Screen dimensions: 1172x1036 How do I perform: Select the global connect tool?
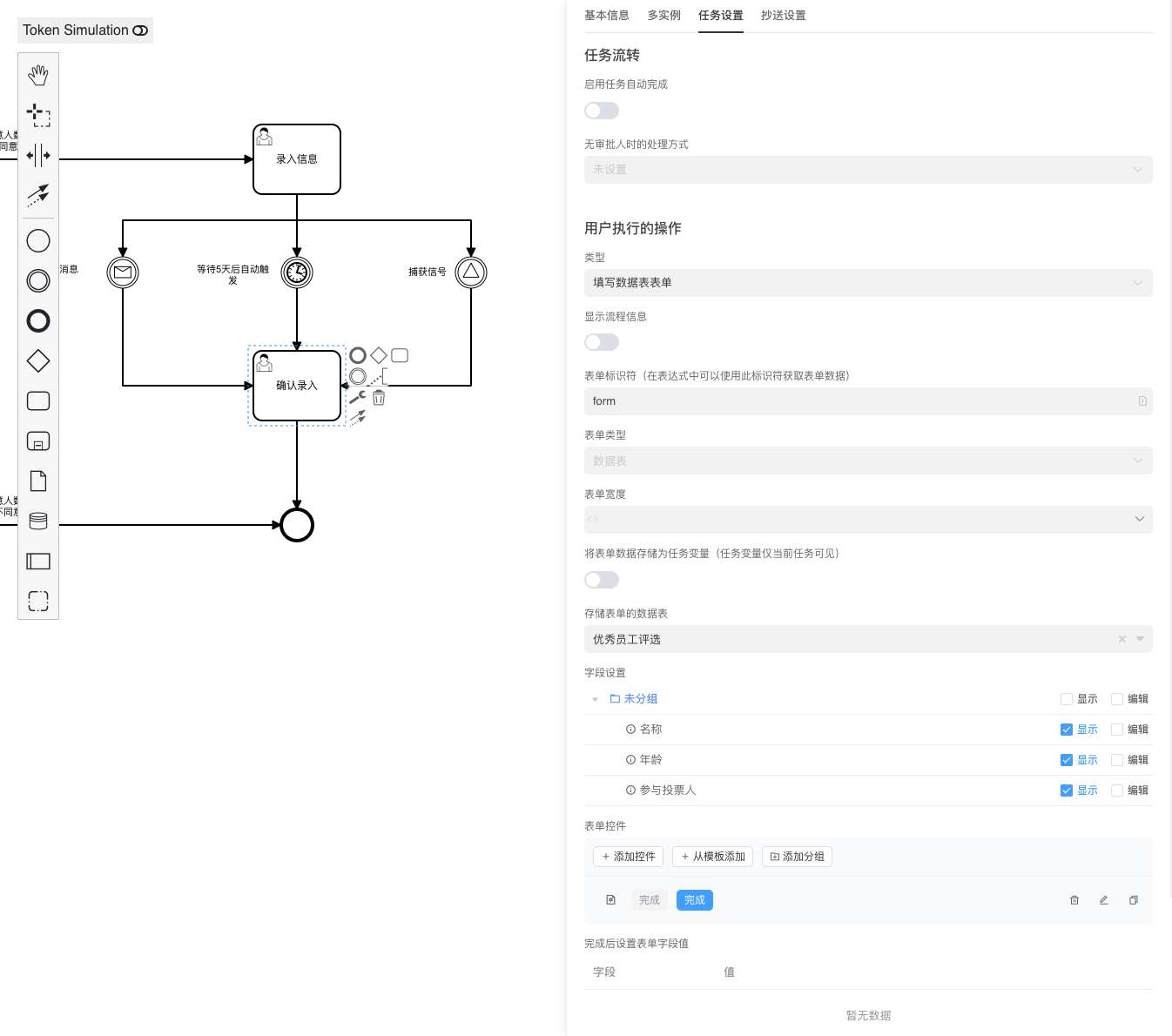[x=38, y=195]
